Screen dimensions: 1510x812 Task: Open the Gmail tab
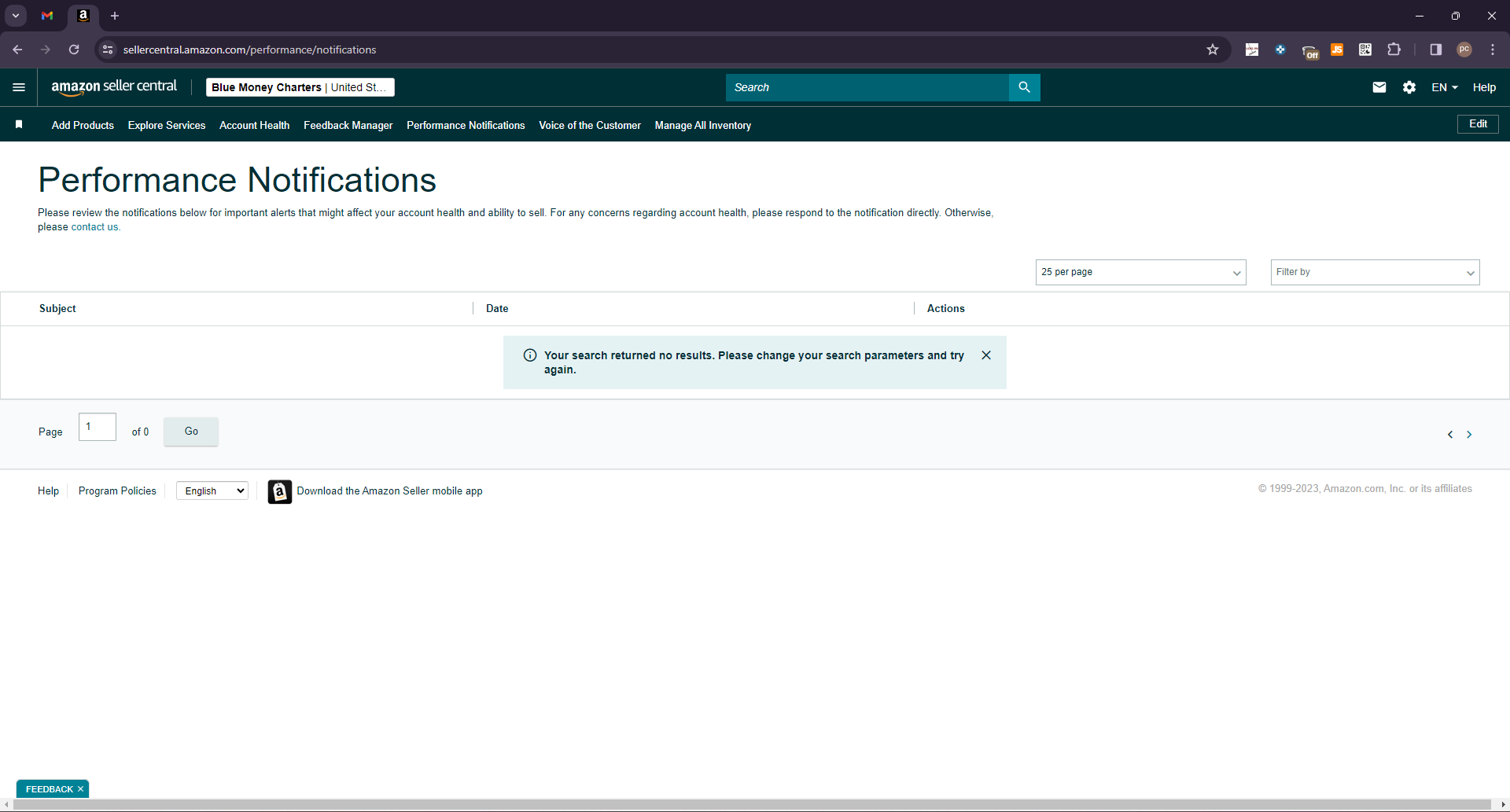pos(47,16)
